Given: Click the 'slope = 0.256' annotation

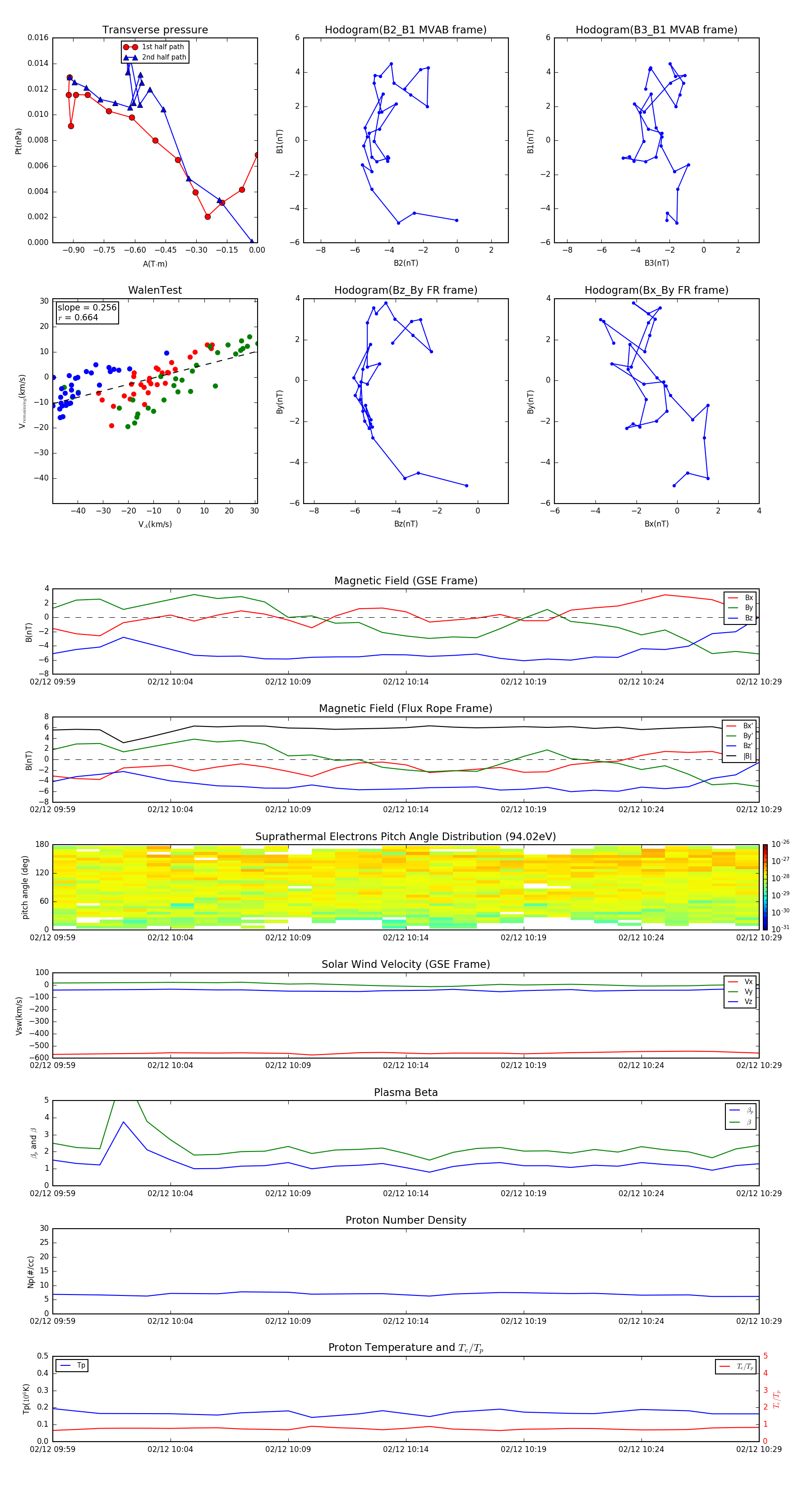Looking at the screenshot, I should [87, 308].
